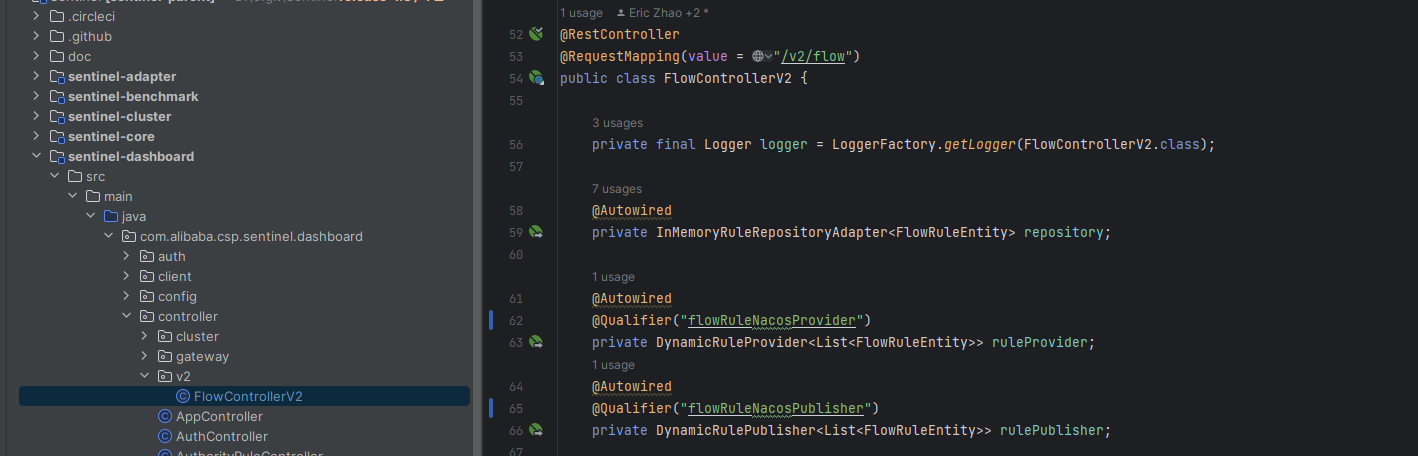Click the sentinel-benchmark module folder icon
1418x456 pixels.
[x=57, y=96]
